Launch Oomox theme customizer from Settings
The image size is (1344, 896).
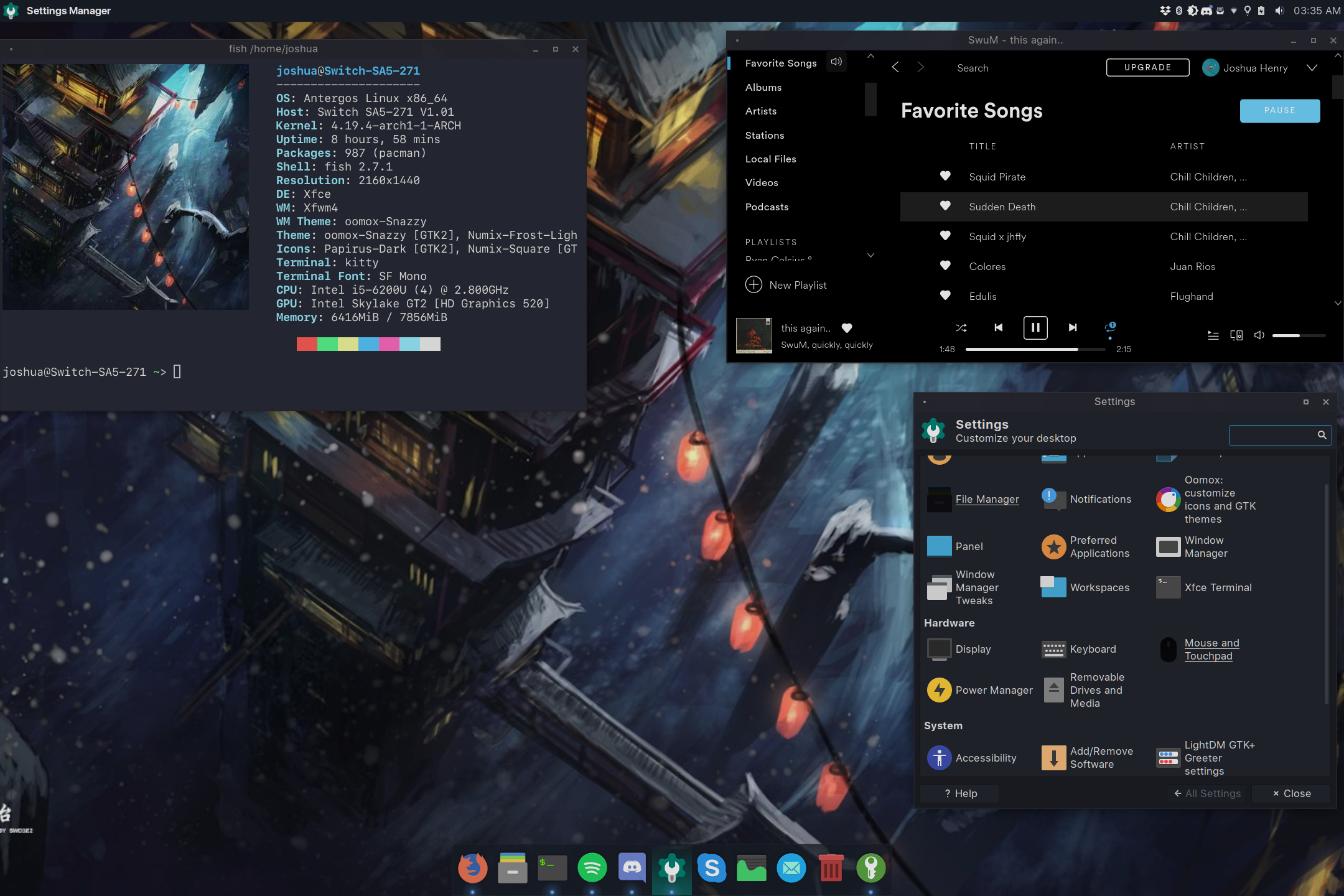[x=1206, y=499]
